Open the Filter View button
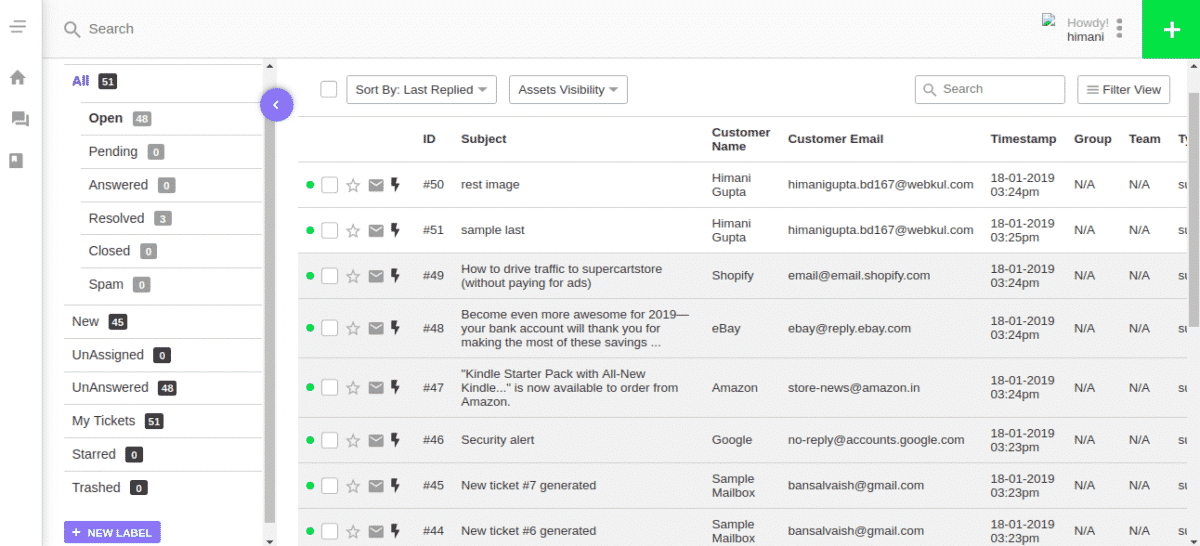 (x=1123, y=90)
